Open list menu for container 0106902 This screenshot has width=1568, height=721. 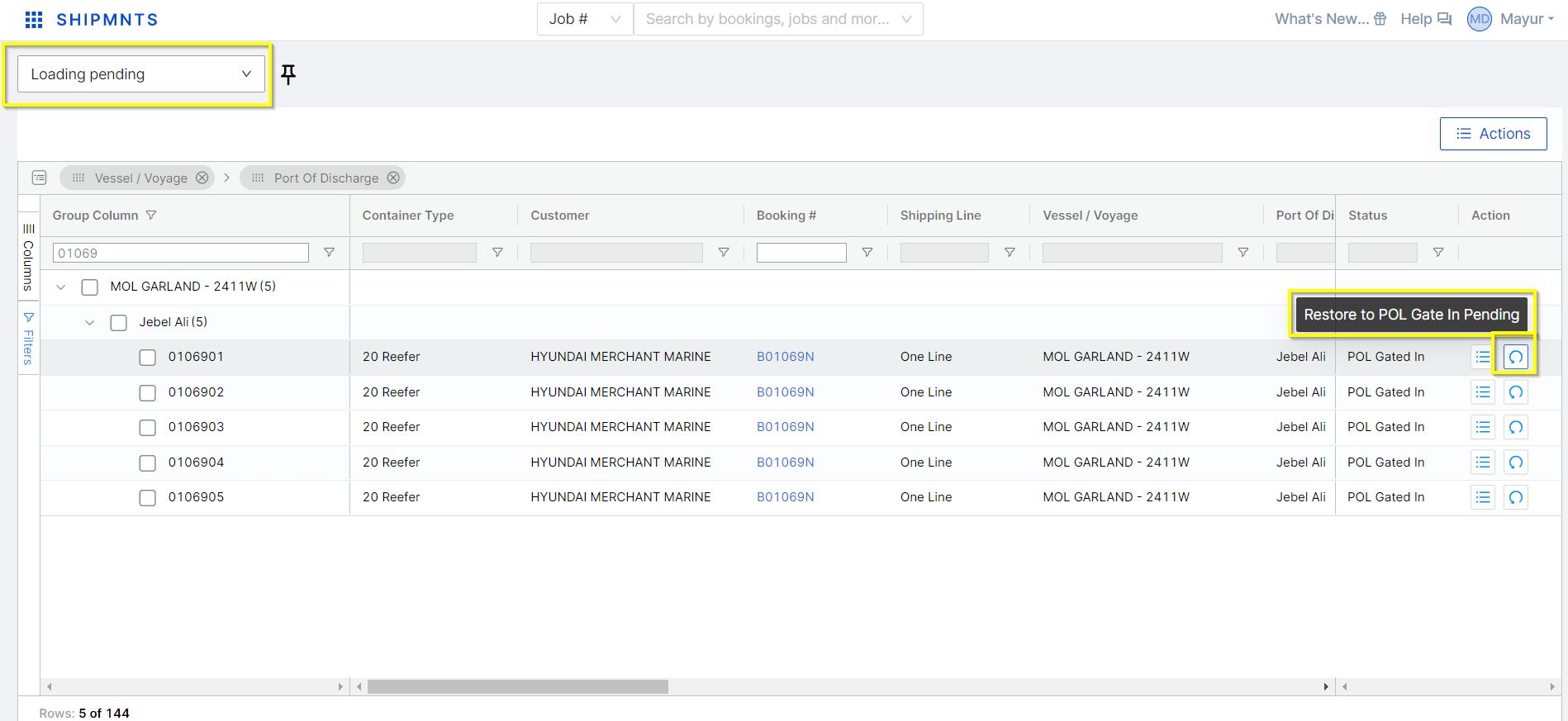point(1483,392)
